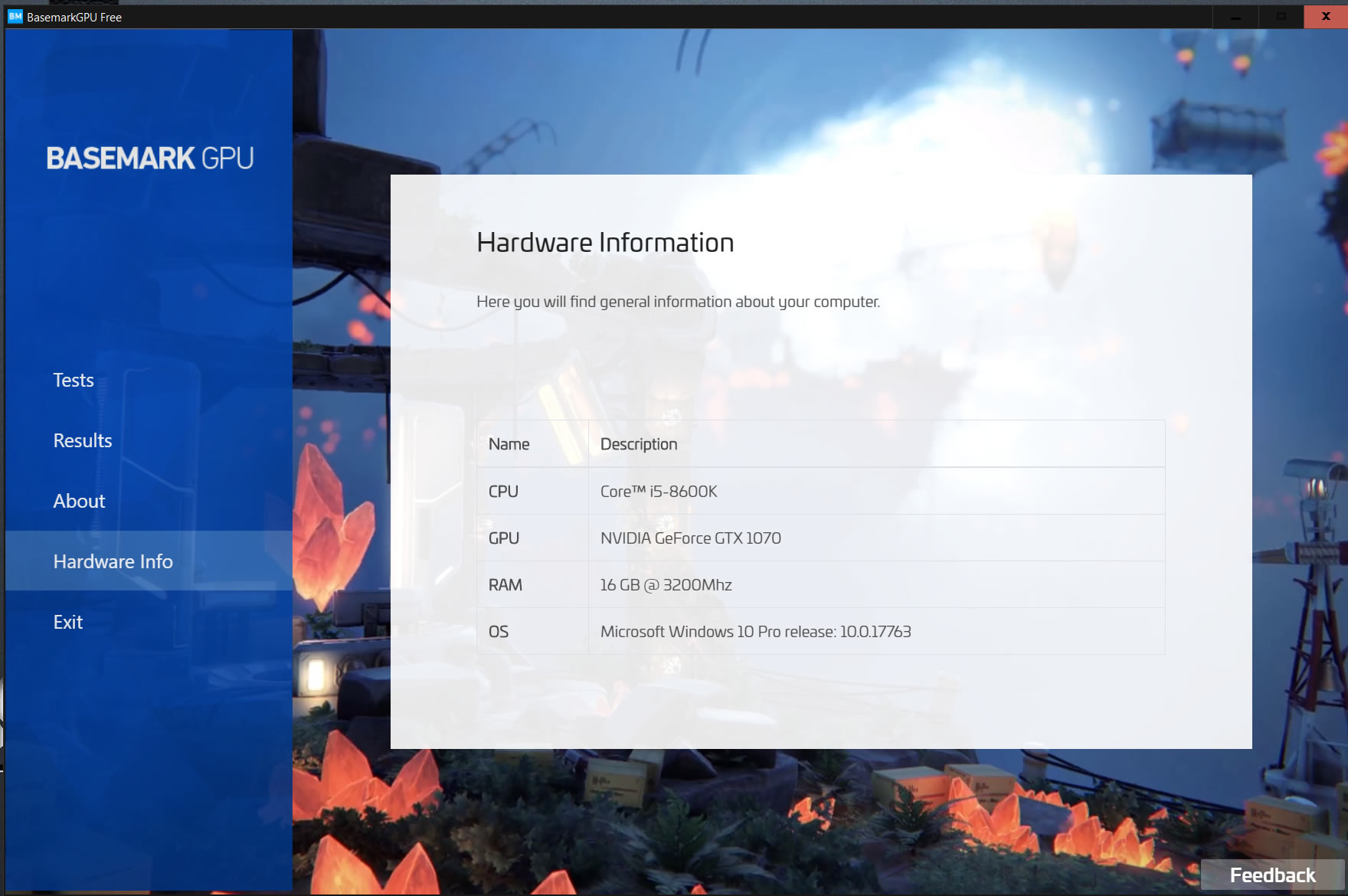Click the BasemarkGPU title bar app icon
The image size is (1348, 896).
coord(15,17)
